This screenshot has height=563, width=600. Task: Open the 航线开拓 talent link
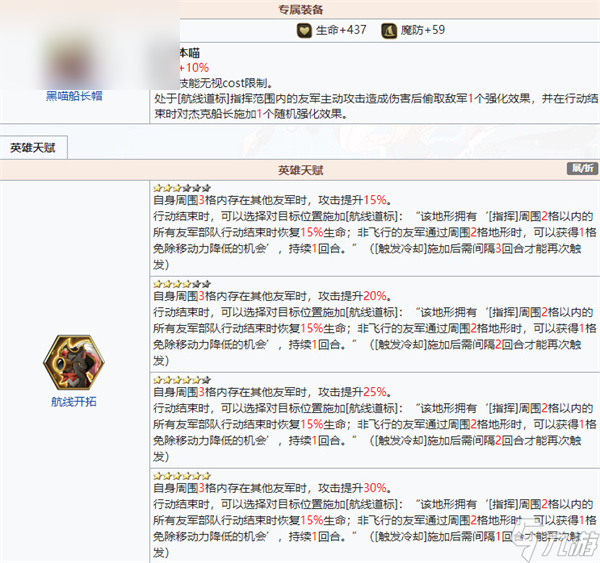point(75,401)
